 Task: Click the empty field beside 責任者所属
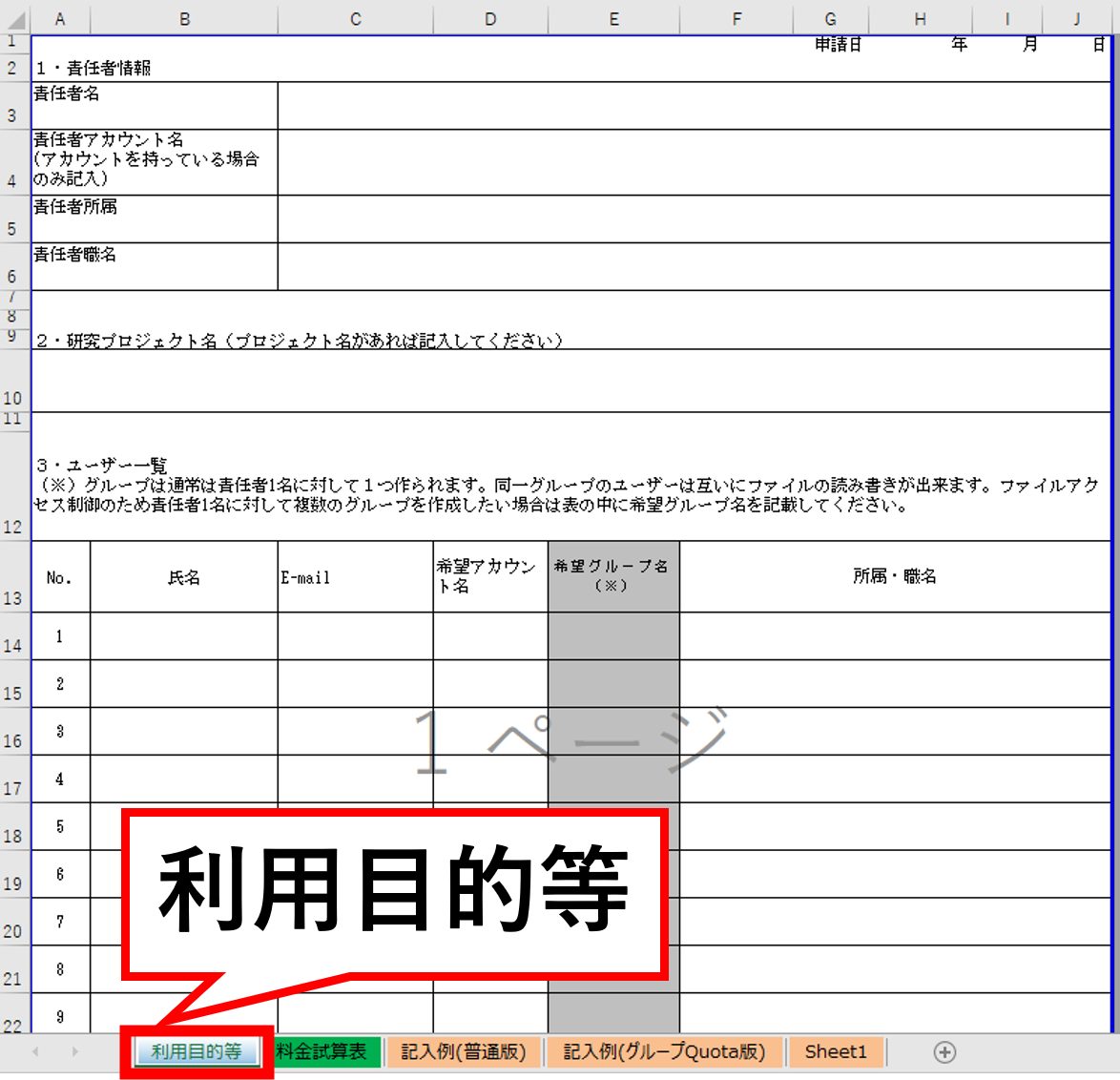pyautogui.click(x=694, y=219)
